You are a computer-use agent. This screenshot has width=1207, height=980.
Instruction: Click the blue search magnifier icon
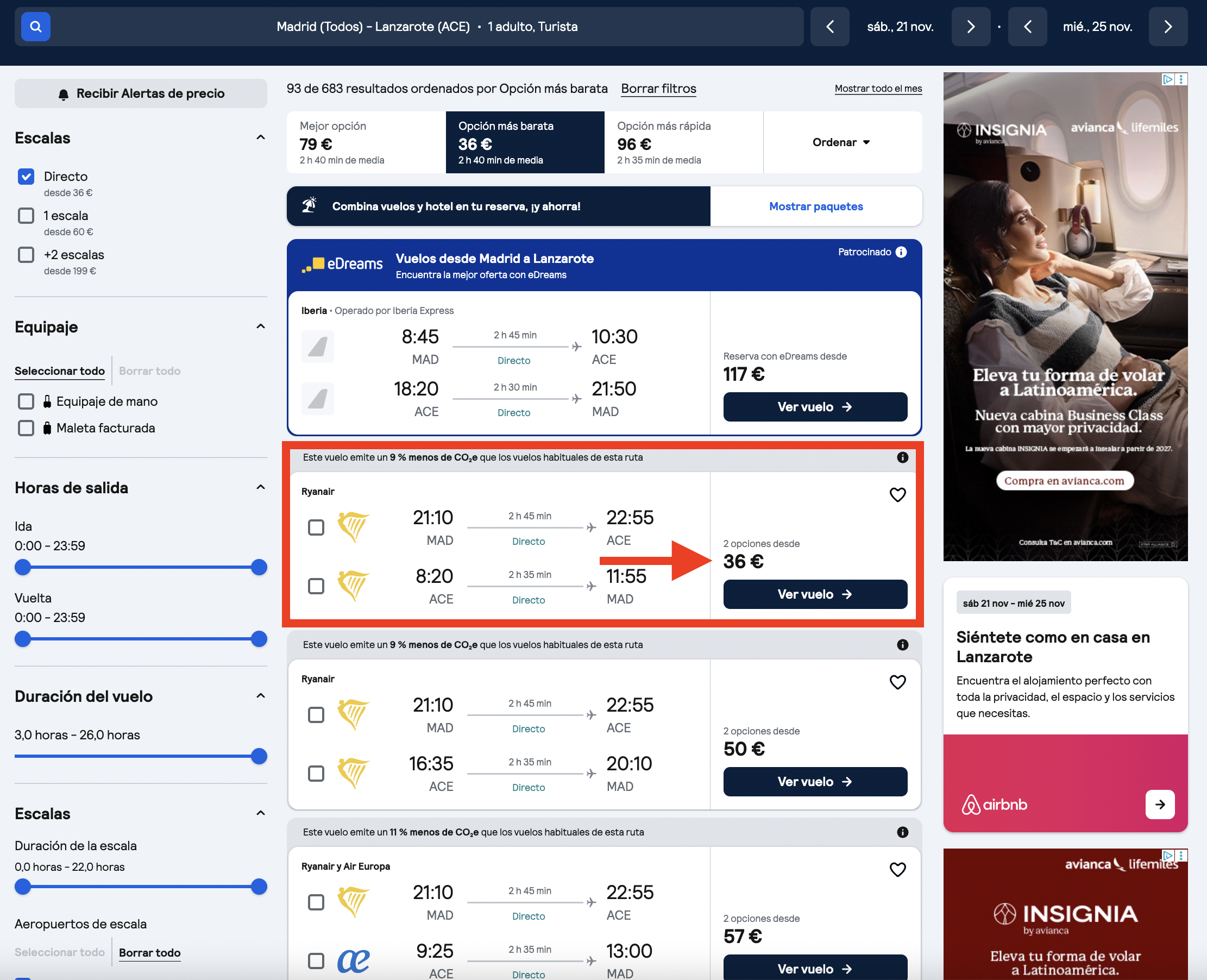(x=35, y=27)
